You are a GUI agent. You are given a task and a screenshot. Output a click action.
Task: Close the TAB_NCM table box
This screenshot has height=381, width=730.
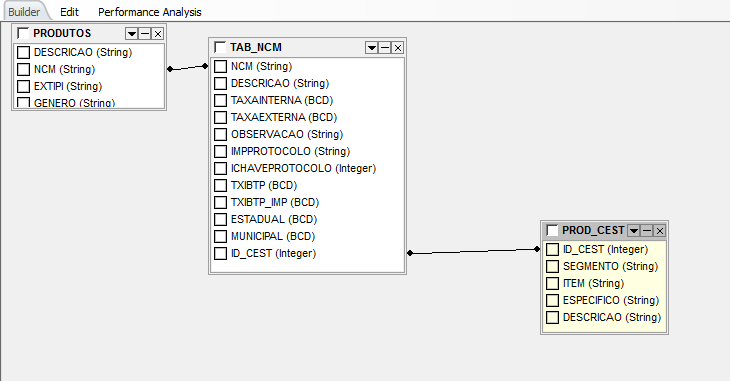pos(398,48)
